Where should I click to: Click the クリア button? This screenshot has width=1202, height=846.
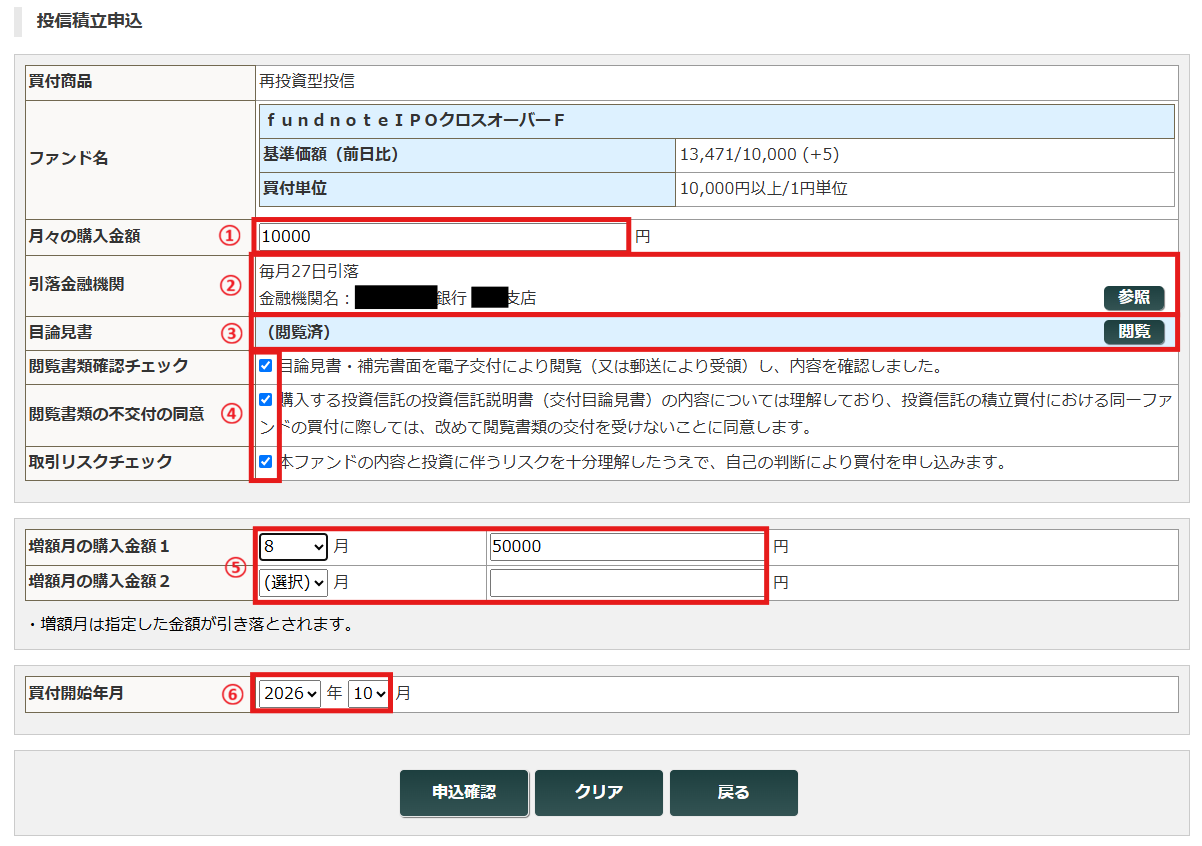click(x=599, y=792)
